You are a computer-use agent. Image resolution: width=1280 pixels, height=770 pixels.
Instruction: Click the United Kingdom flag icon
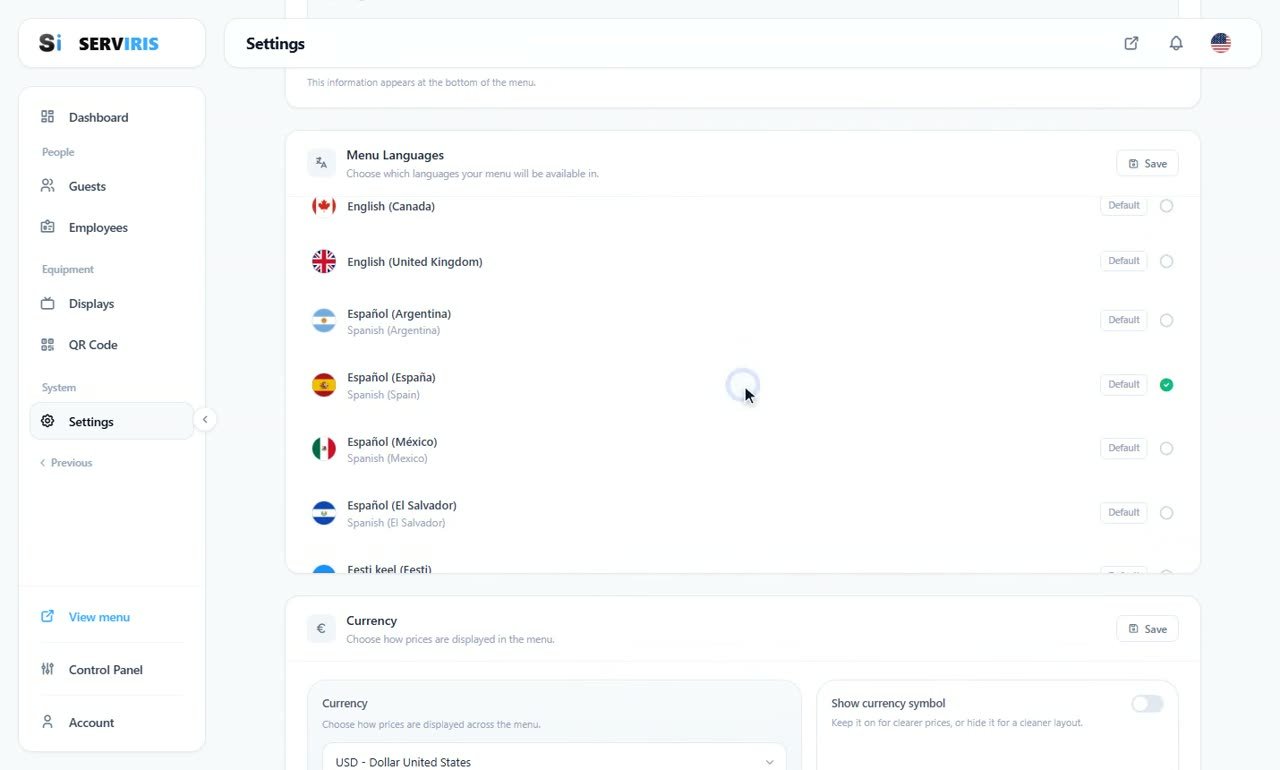point(324,261)
